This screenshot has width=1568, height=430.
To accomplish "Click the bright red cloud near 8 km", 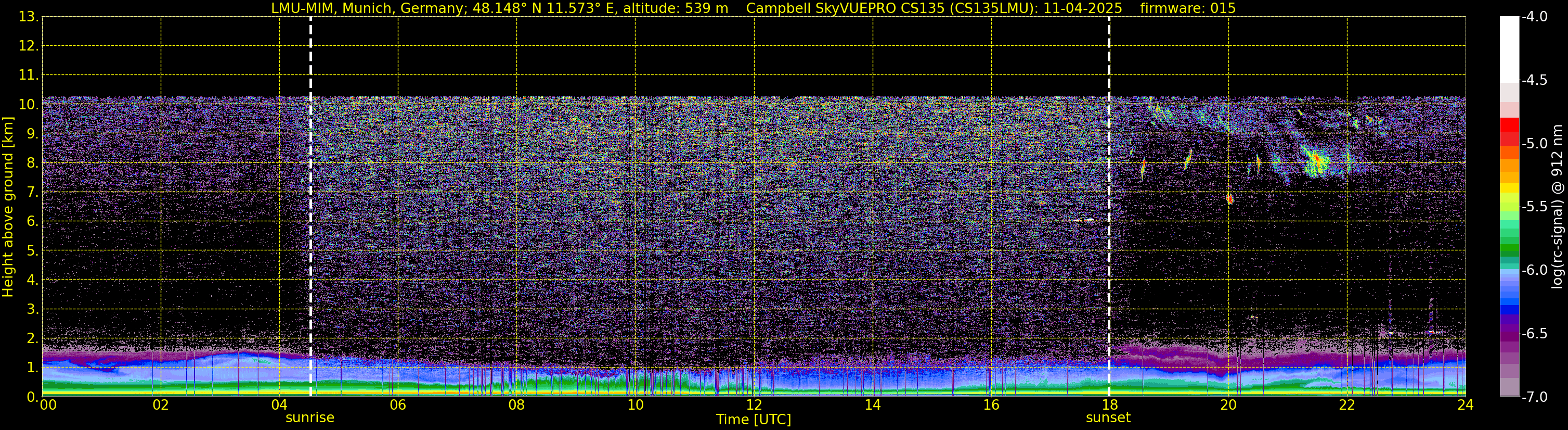I will coord(1317,160).
